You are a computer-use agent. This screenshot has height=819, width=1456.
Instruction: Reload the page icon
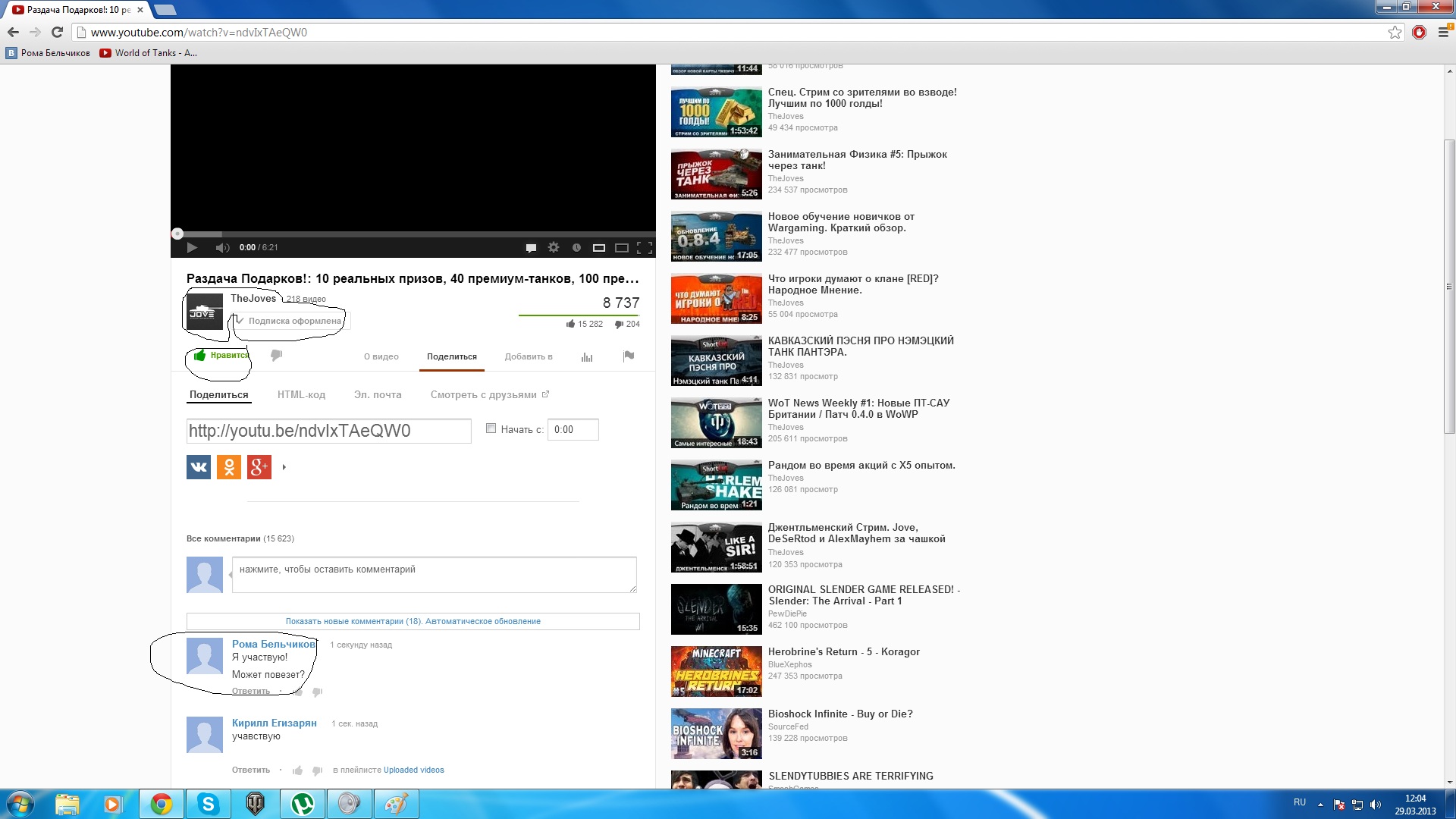(x=57, y=32)
